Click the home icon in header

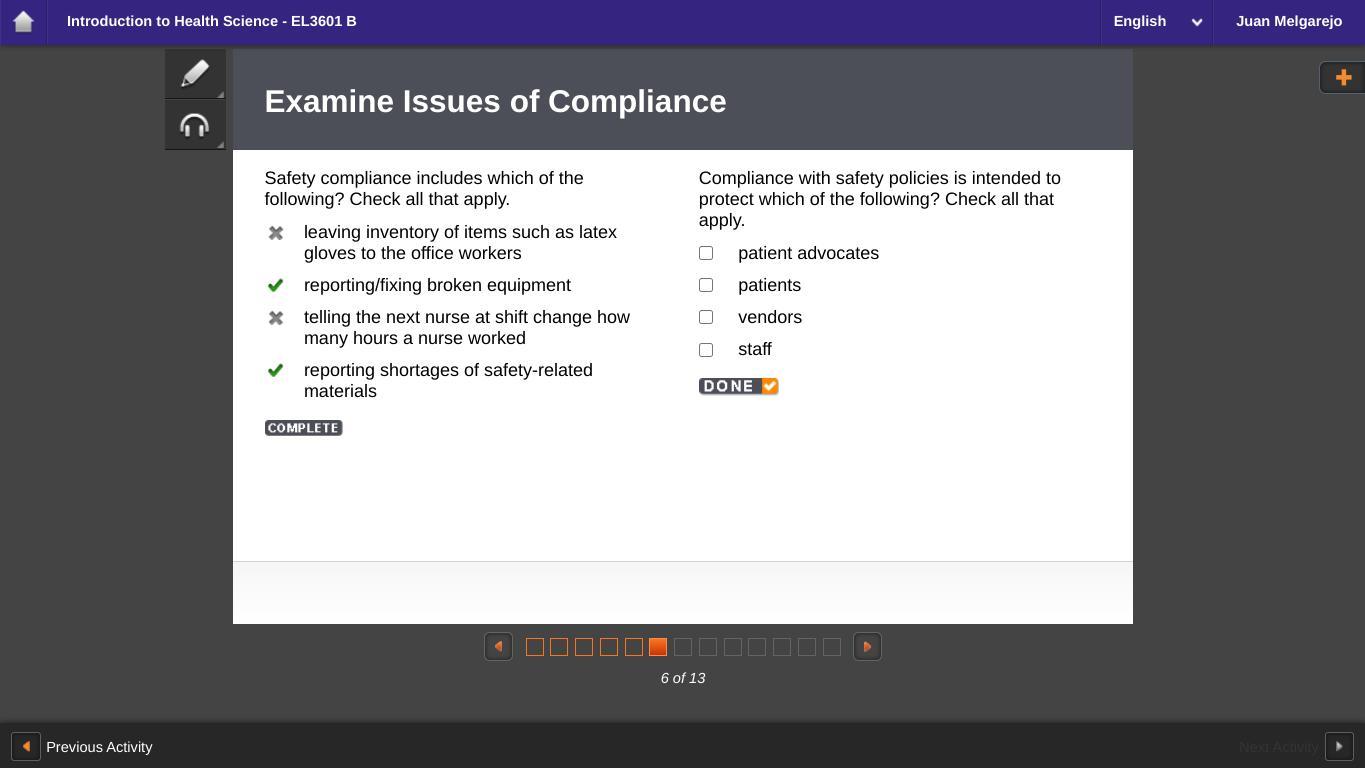[23, 21]
